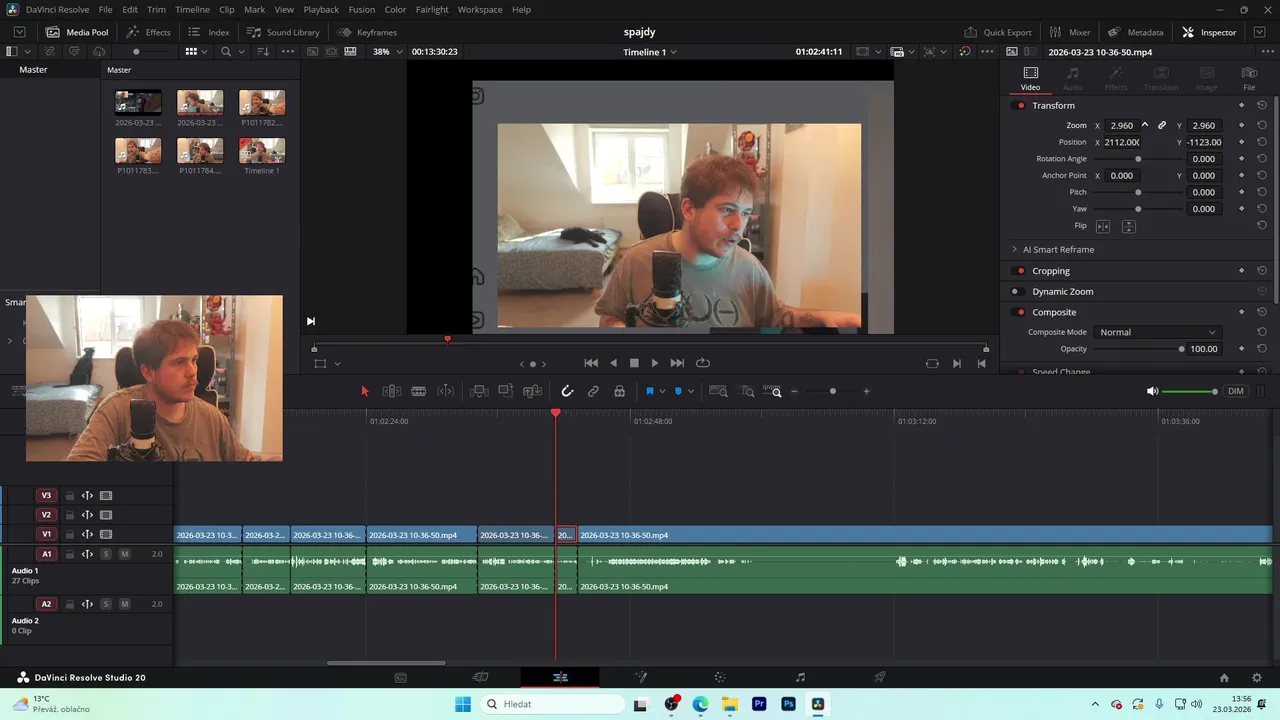The image size is (1280, 720).
Task: Toggle the Transform enable dot
Action: pyautogui.click(x=1020, y=105)
